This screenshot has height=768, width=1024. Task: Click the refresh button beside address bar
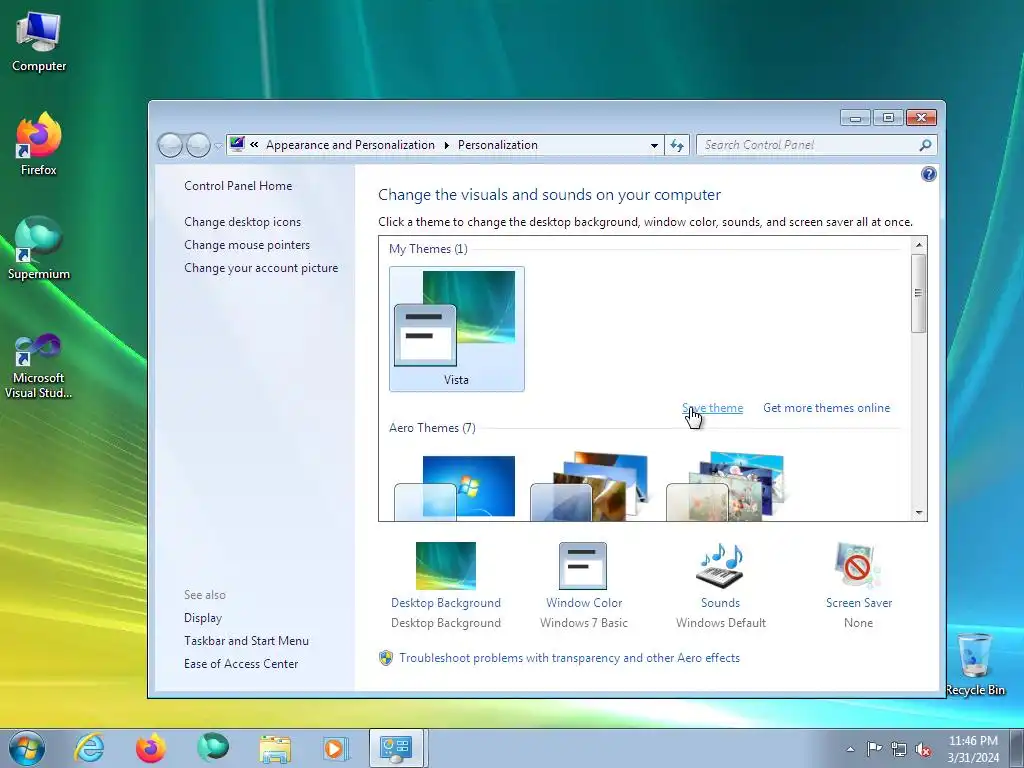pos(677,145)
